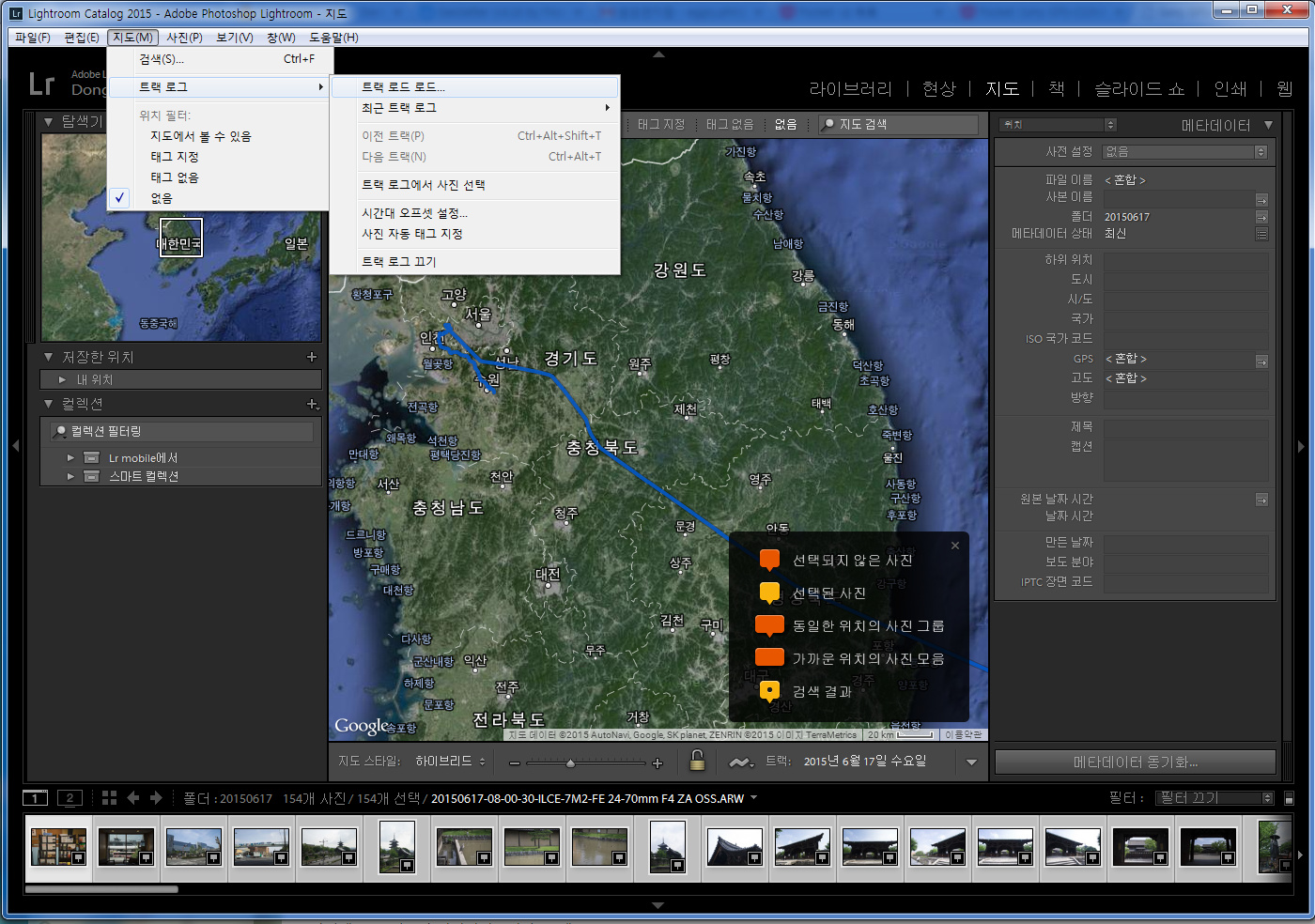Viewport: 1315px width, 924px height.
Task: Close the map key overlay
Action: click(x=955, y=546)
